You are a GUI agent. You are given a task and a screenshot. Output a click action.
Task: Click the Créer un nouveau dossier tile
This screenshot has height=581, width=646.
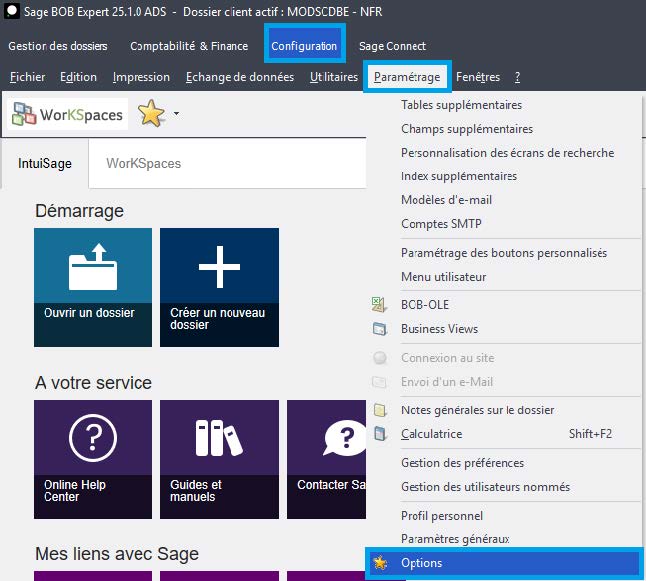(x=219, y=287)
